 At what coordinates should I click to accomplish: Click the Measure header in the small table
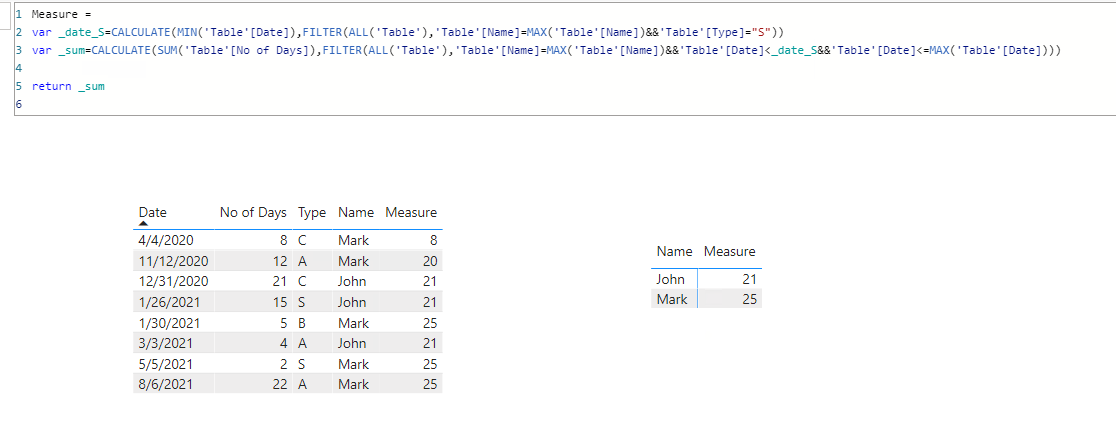(x=730, y=251)
